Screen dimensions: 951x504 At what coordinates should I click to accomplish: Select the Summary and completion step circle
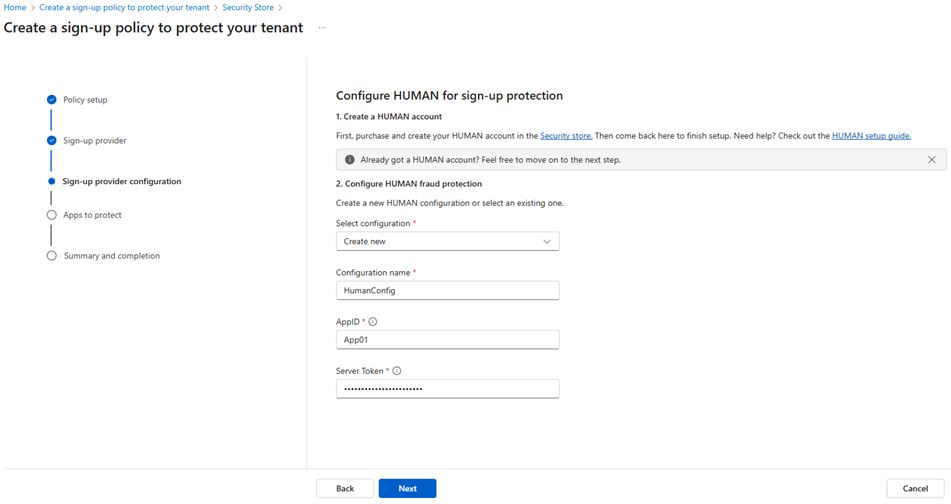click(51, 256)
